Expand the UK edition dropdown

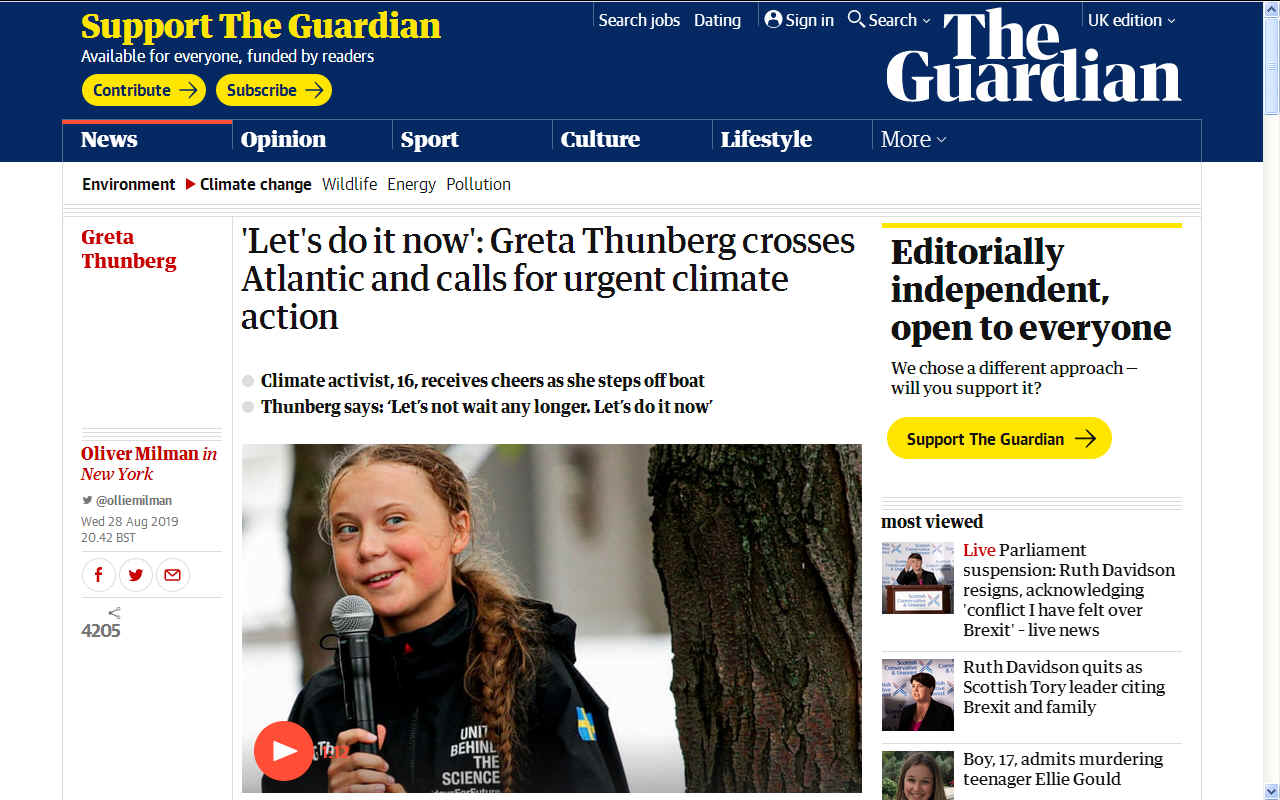(x=1132, y=20)
